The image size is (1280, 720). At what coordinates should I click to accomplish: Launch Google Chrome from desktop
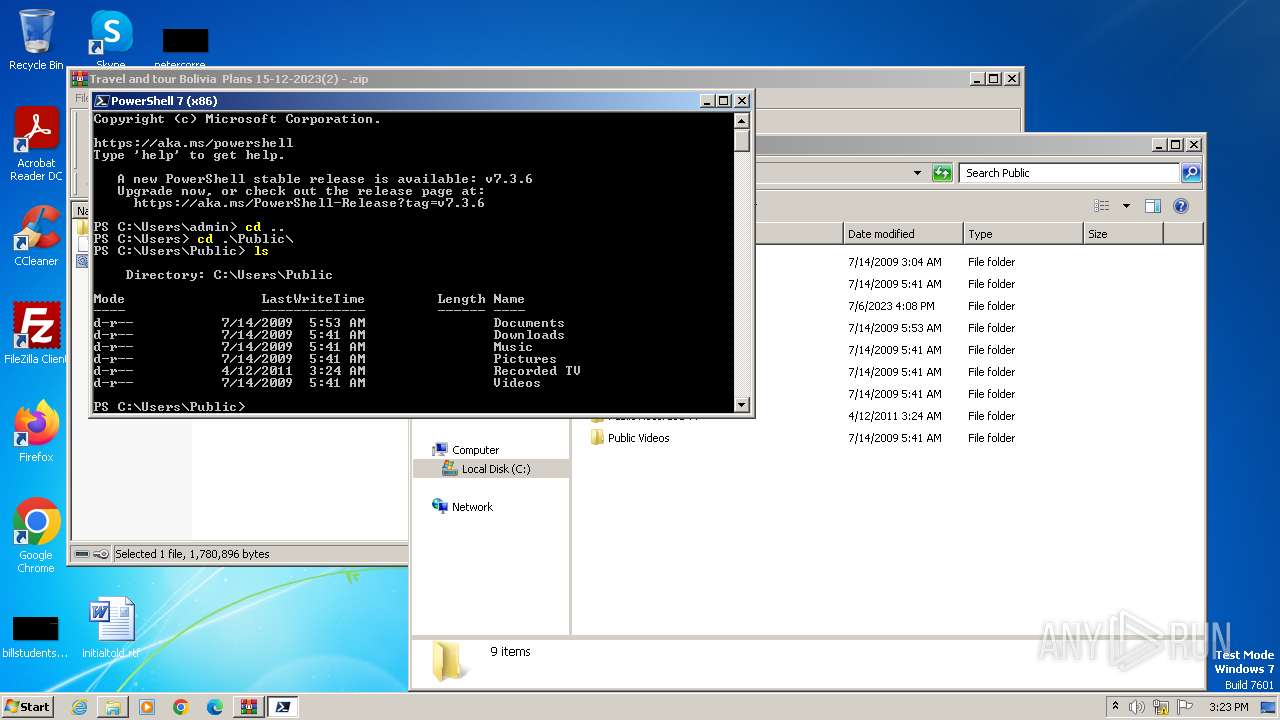tap(37, 535)
